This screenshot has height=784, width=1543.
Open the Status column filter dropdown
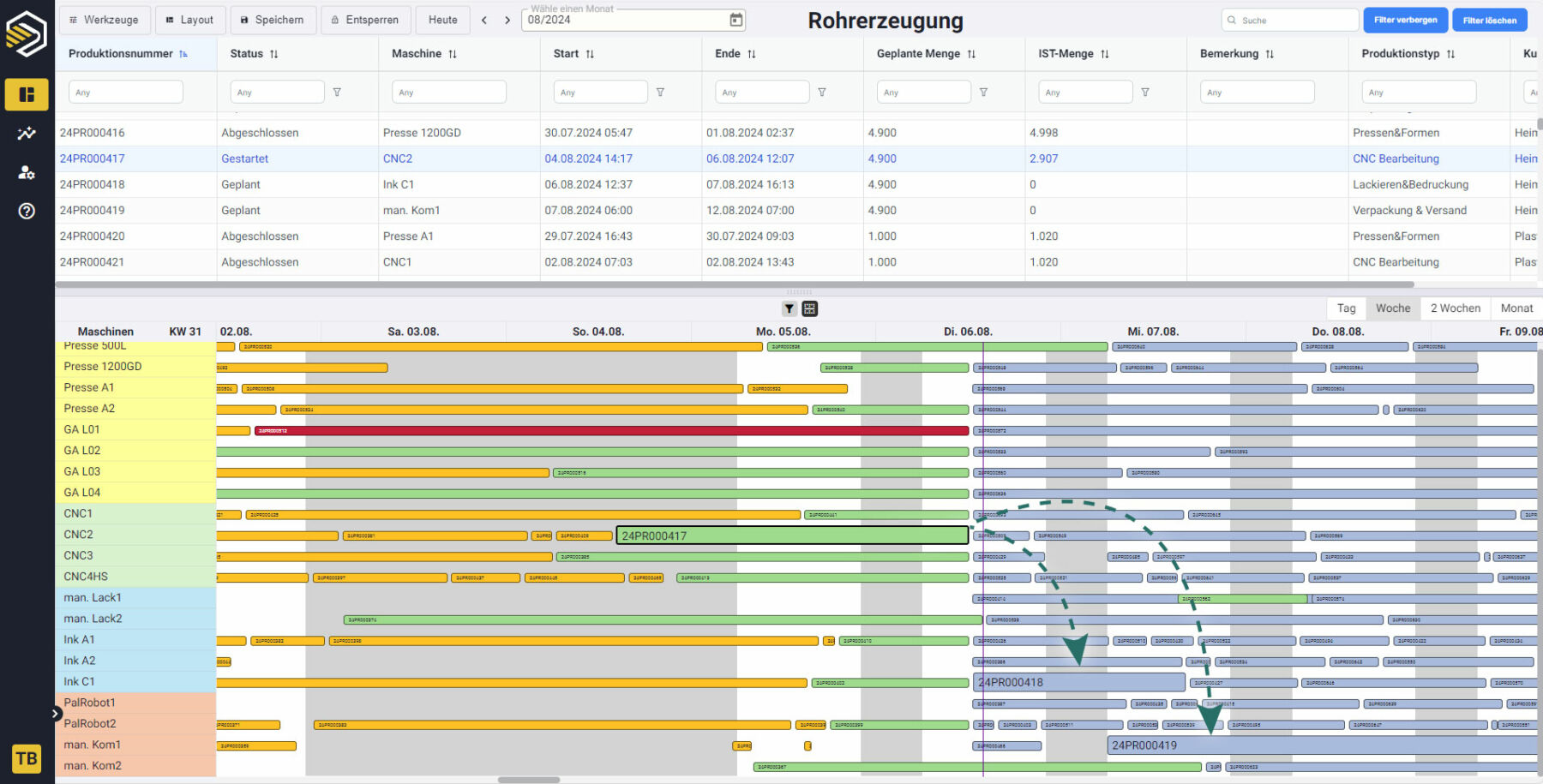tap(339, 92)
